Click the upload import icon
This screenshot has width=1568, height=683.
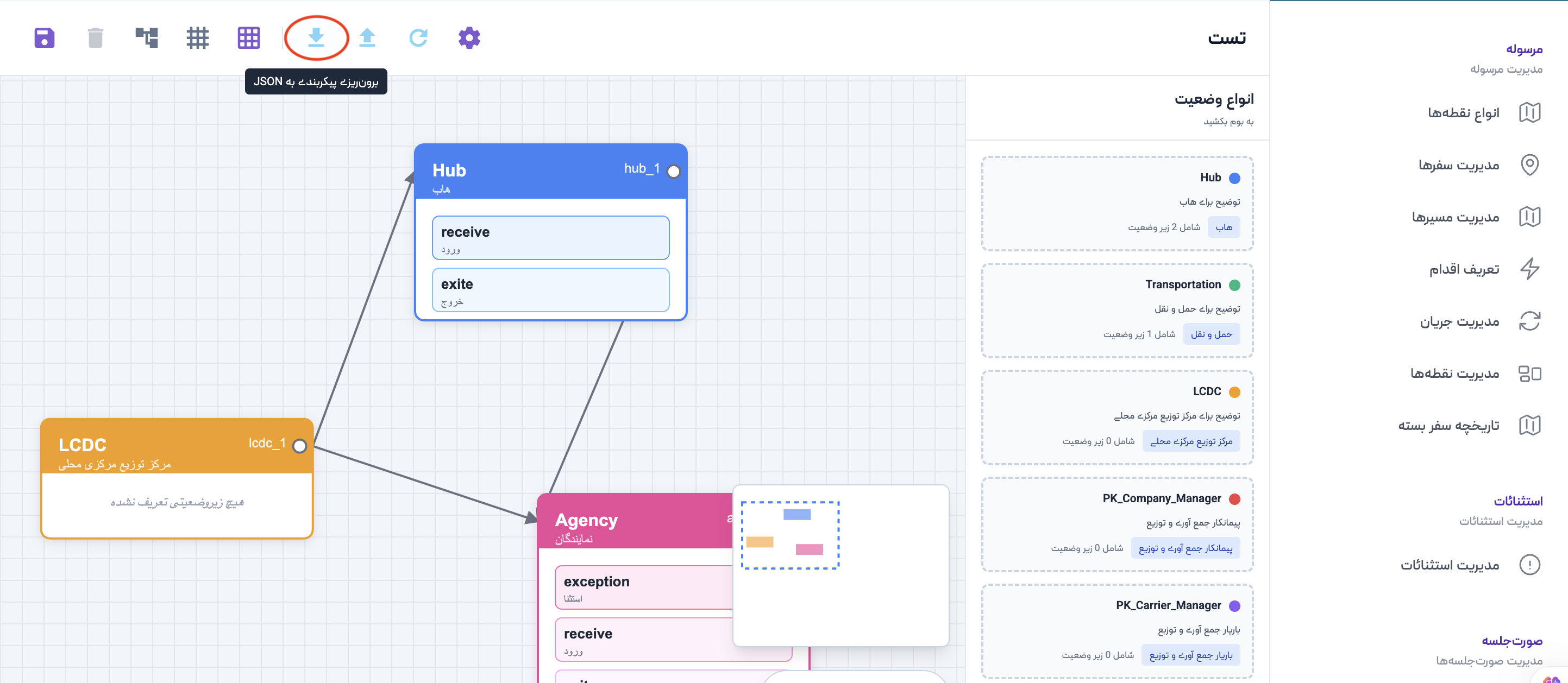click(367, 37)
